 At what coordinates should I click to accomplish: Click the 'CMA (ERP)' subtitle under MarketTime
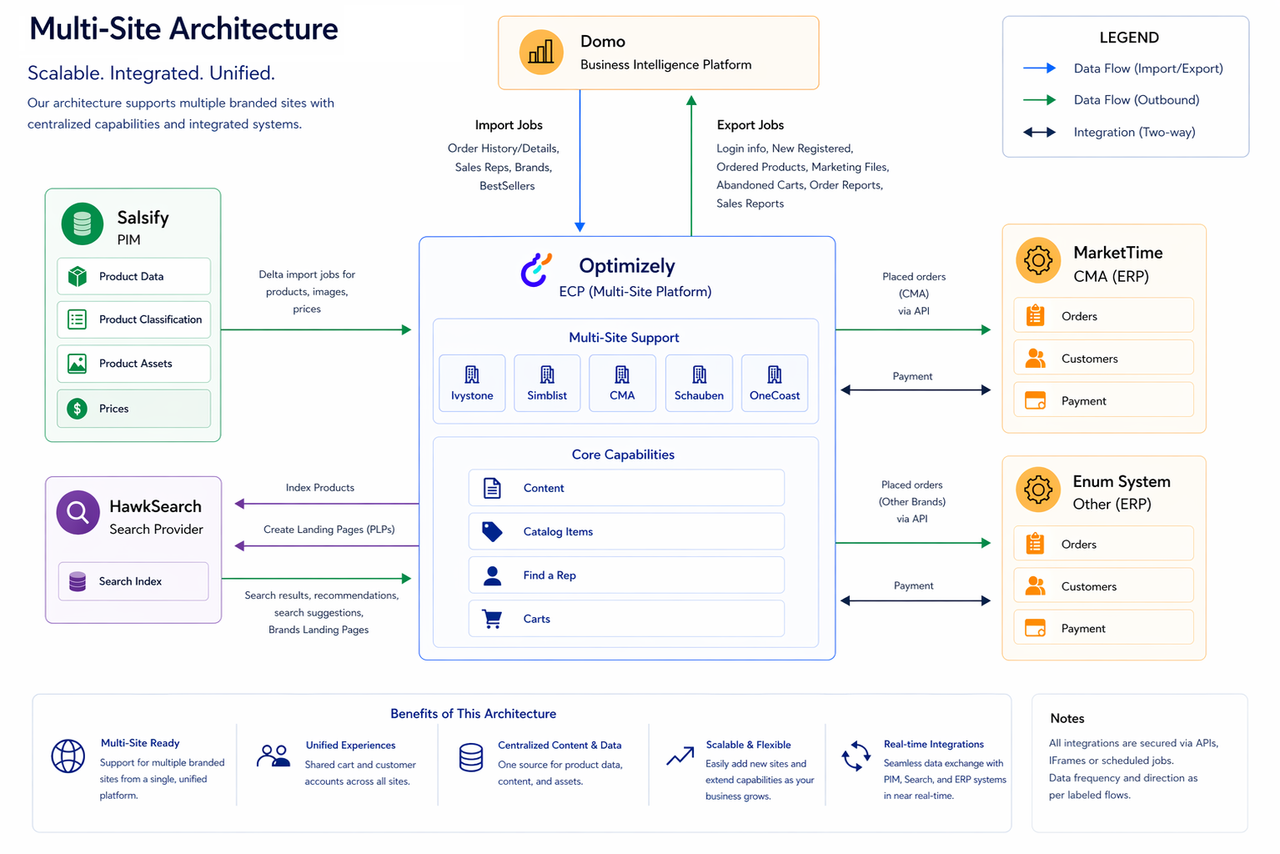pos(1111,276)
